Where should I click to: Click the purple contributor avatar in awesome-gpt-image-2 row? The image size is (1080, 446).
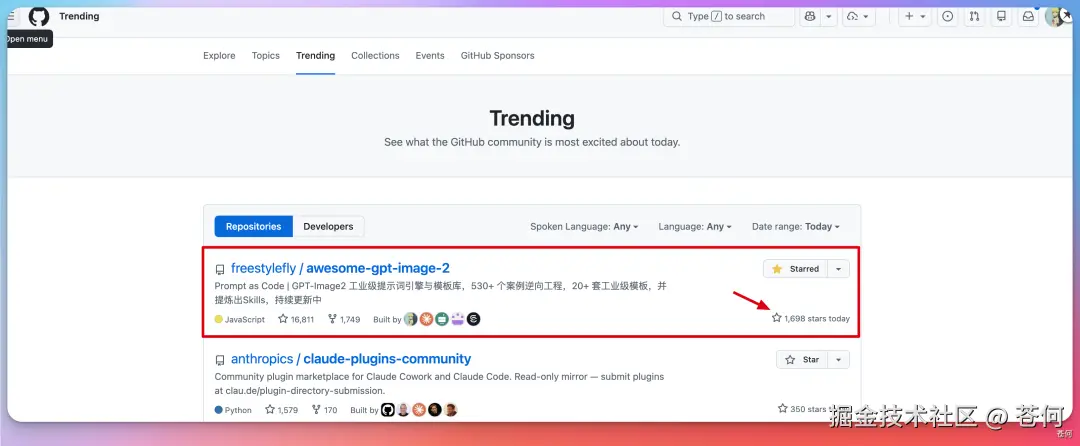pos(457,319)
